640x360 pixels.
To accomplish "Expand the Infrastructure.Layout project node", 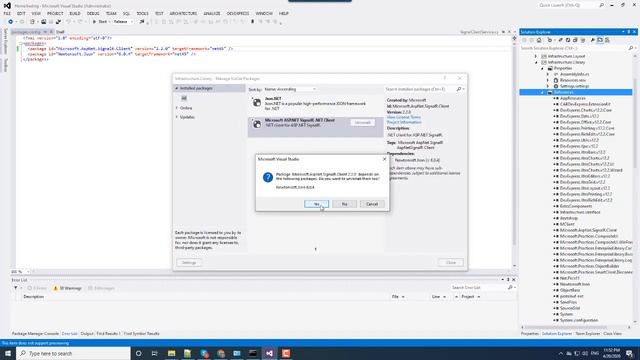I will click(536, 56).
